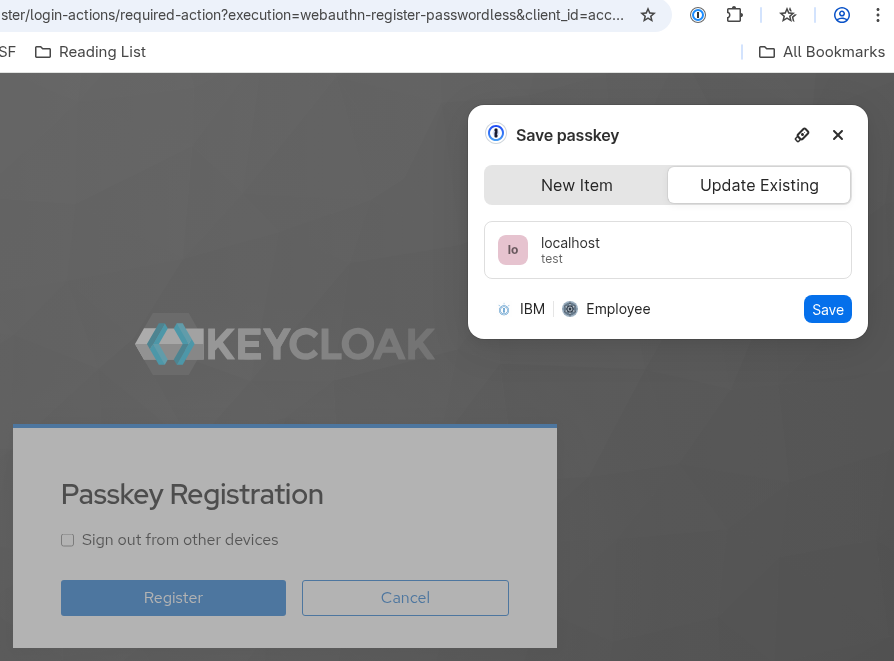This screenshot has height=661, width=894.
Task: Save the passkey with the Save button
Action: [x=827, y=309]
